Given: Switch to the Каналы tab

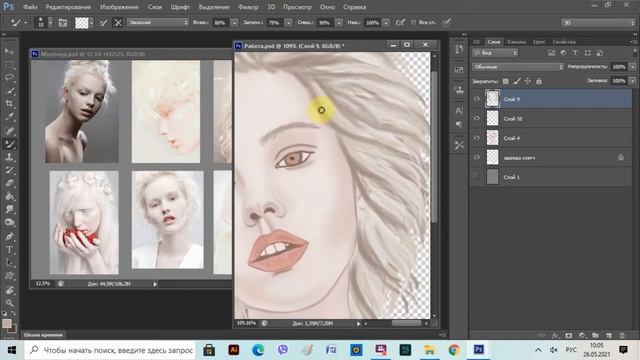Looking at the screenshot, I should [516, 42].
